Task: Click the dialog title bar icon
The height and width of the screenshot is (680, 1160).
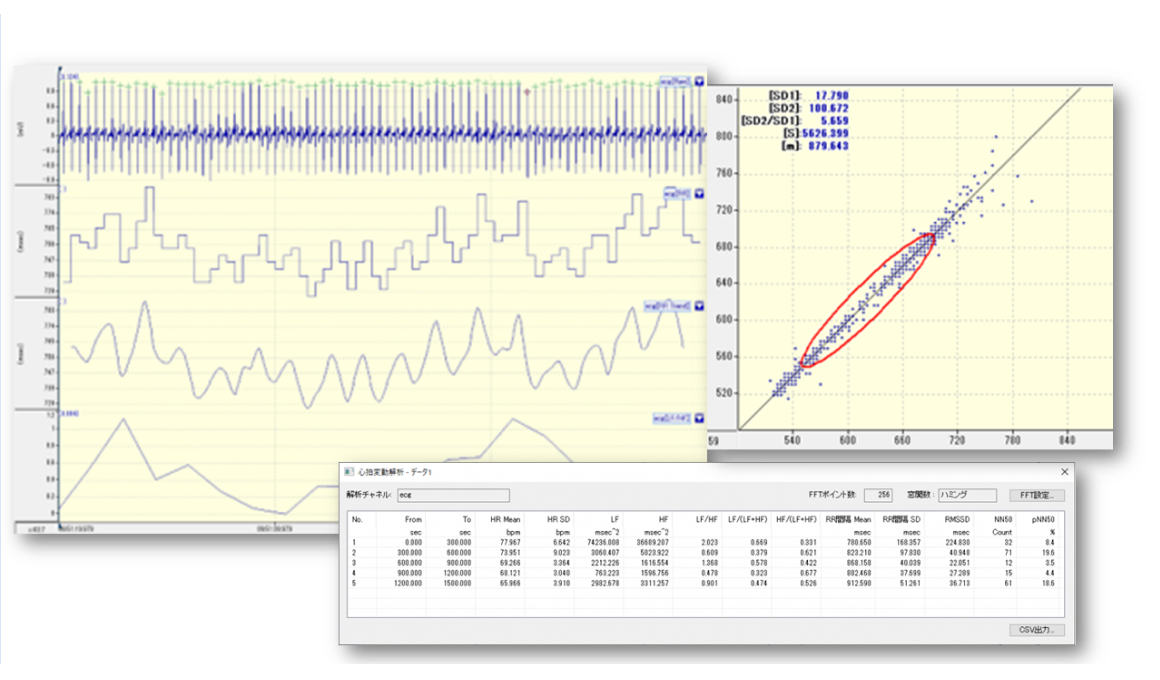Action: tap(349, 471)
